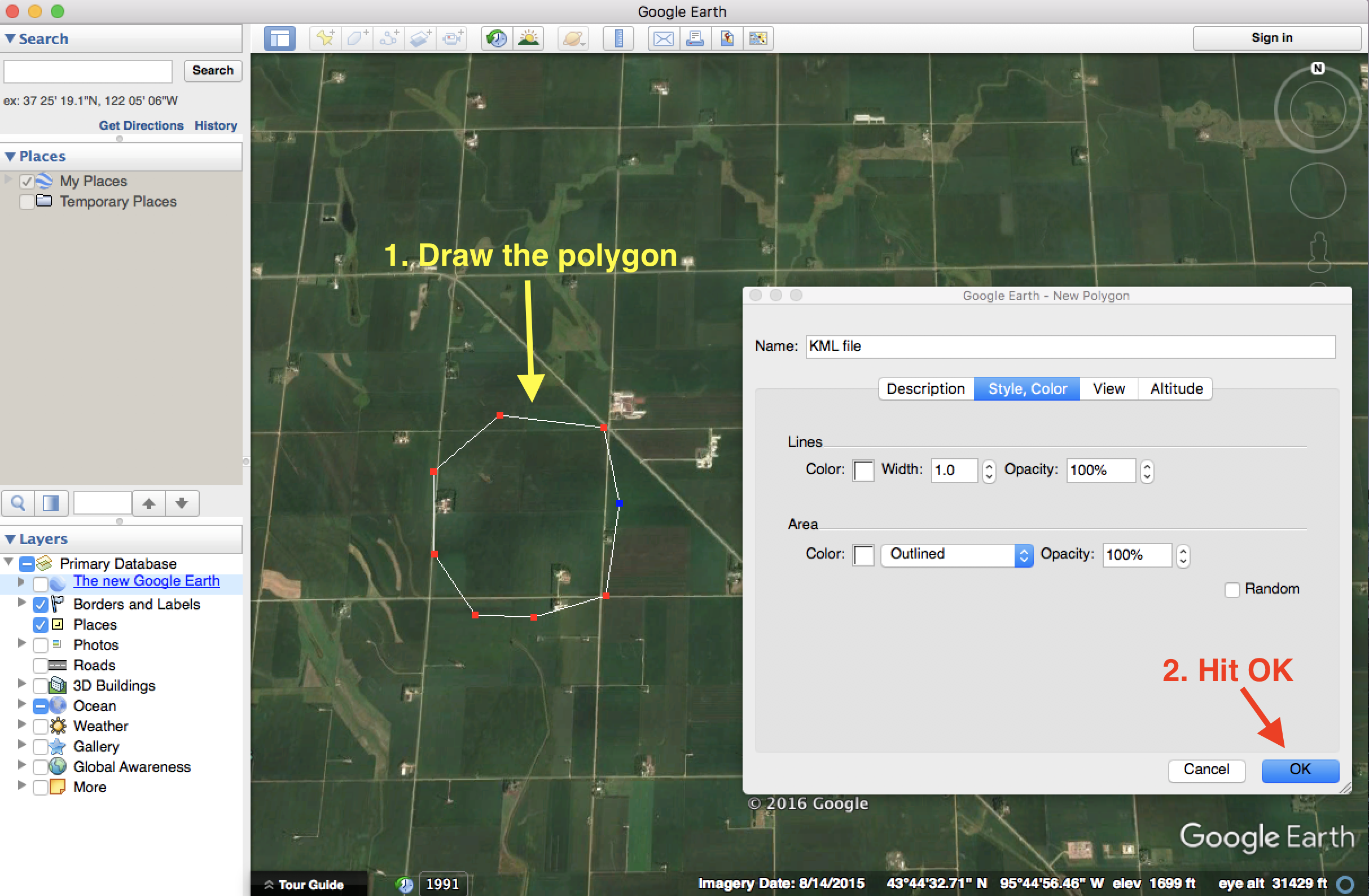The width and height of the screenshot is (1369, 896).
Task: Print the current map view
Action: 695,38
